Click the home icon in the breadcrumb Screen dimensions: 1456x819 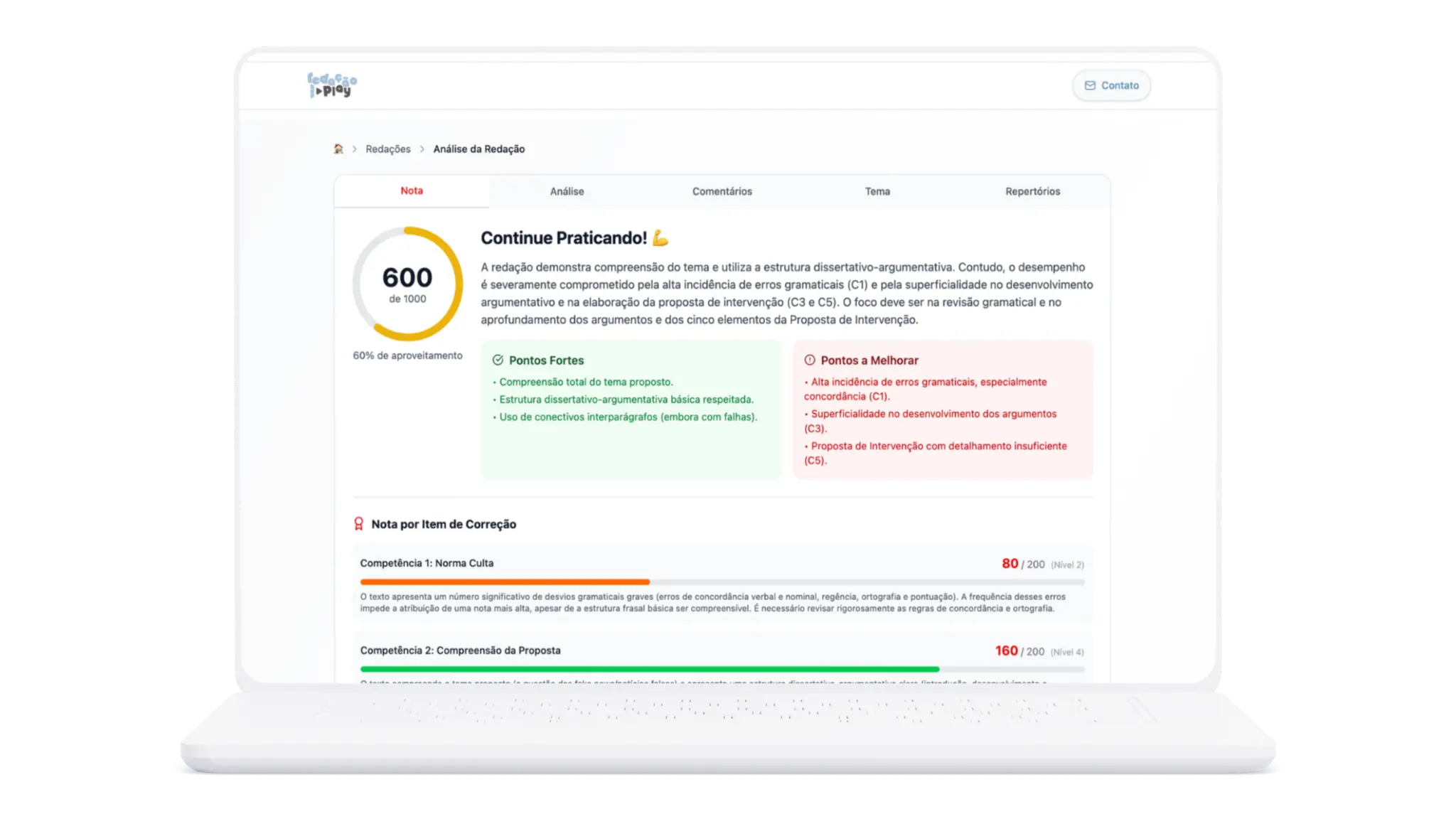click(339, 149)
